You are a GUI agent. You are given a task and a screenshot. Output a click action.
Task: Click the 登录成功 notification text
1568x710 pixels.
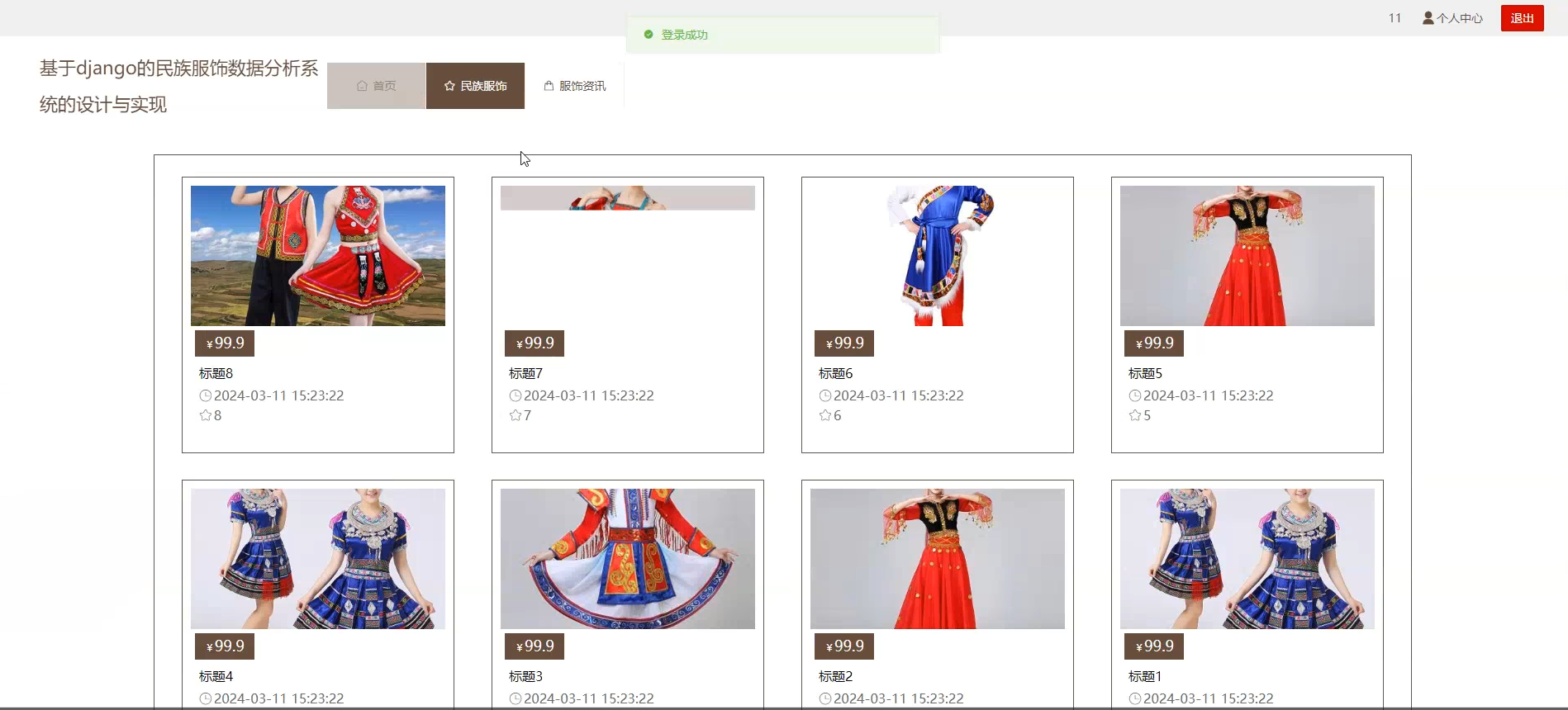[684, 35]
